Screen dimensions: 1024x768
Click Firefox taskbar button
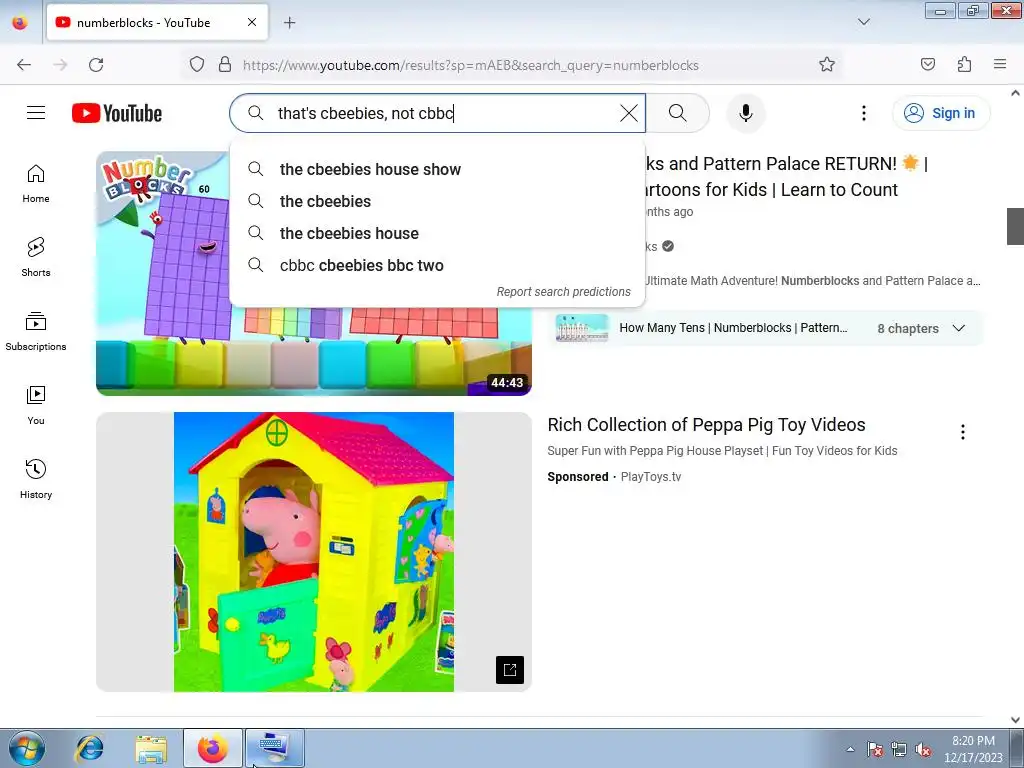point(213,748)
